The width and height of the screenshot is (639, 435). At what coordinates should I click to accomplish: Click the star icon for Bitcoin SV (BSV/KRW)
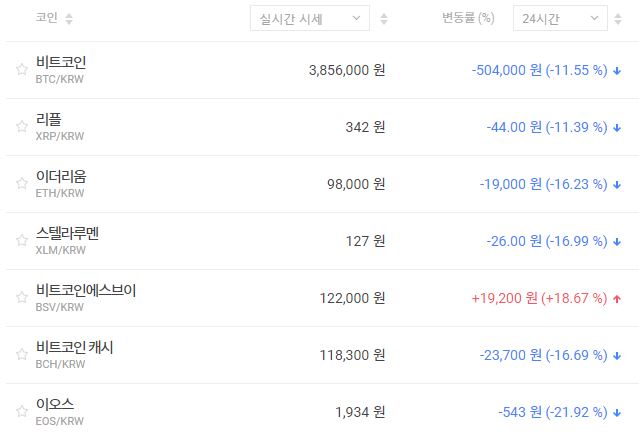click(x=21, y=298)
